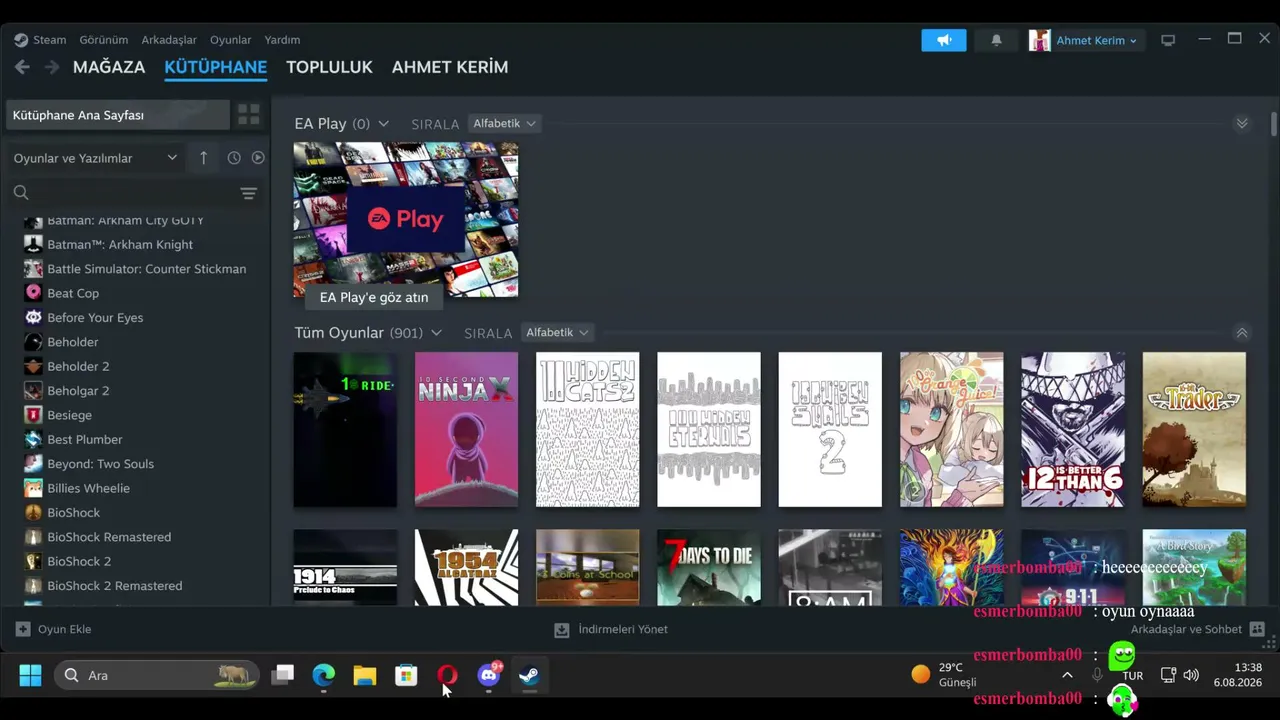Screen dimensions: 1280x720
Task: Open Tüm Oyunlar Alfabetik sort dropdown
Action: tap(557, 332)
